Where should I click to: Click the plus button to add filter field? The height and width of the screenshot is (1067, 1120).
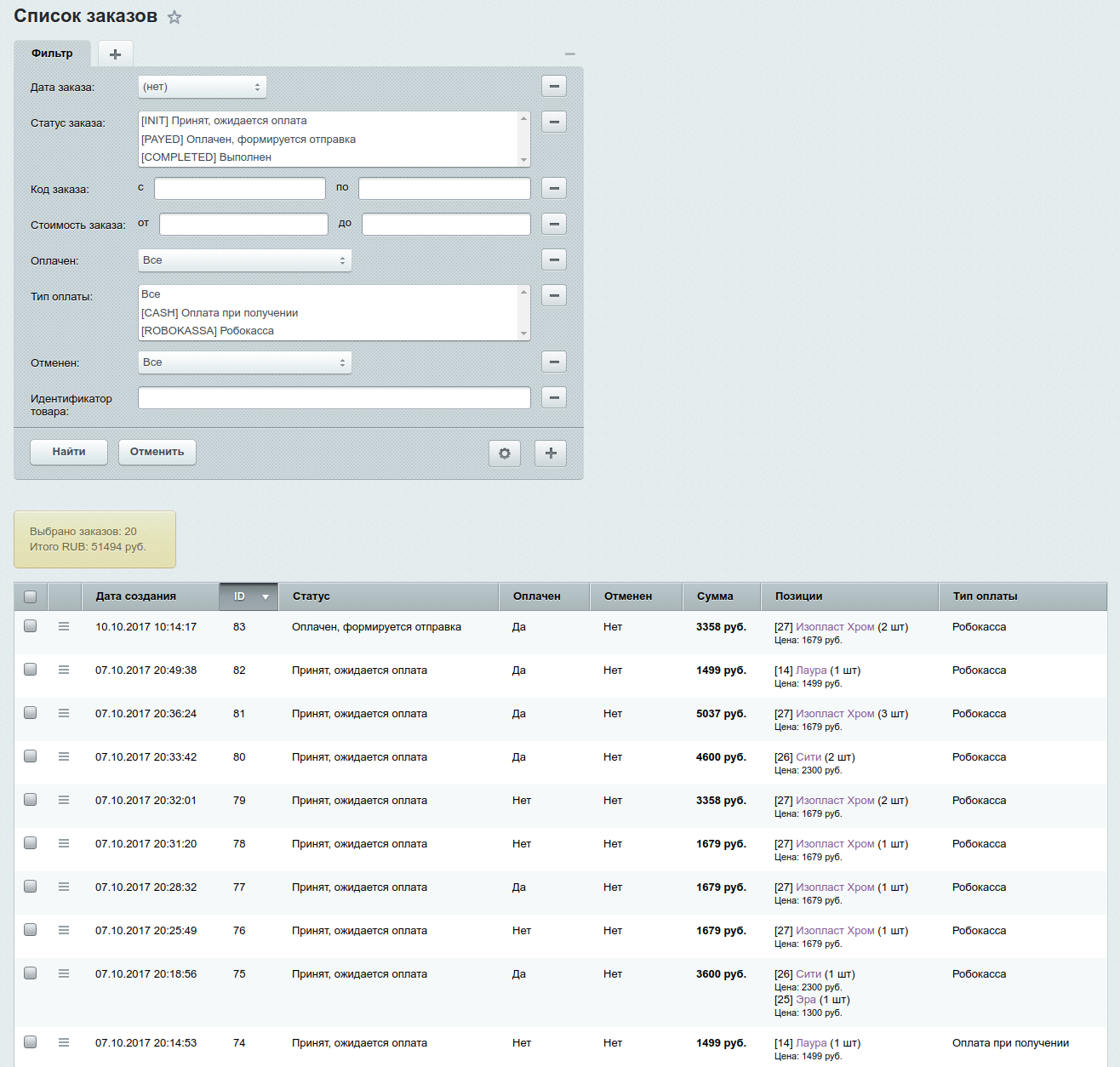tap(551, 454)
